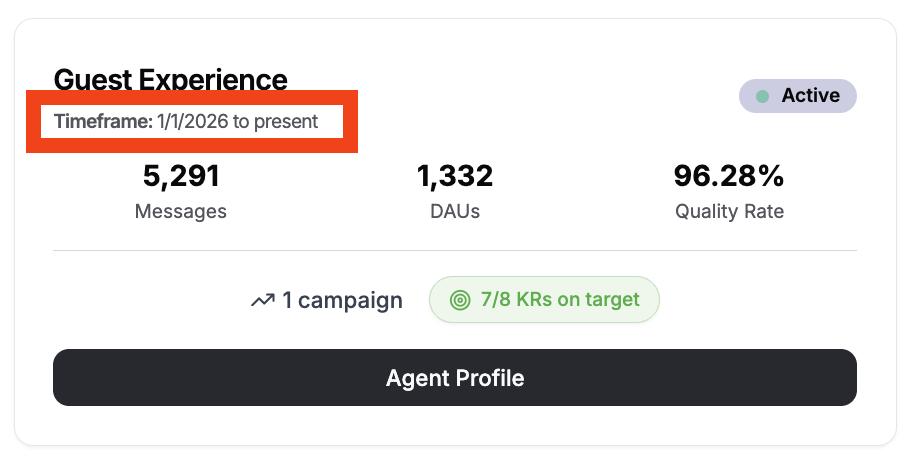Click the Active status label text
This screenshot has height=466, width=914.
810,96
